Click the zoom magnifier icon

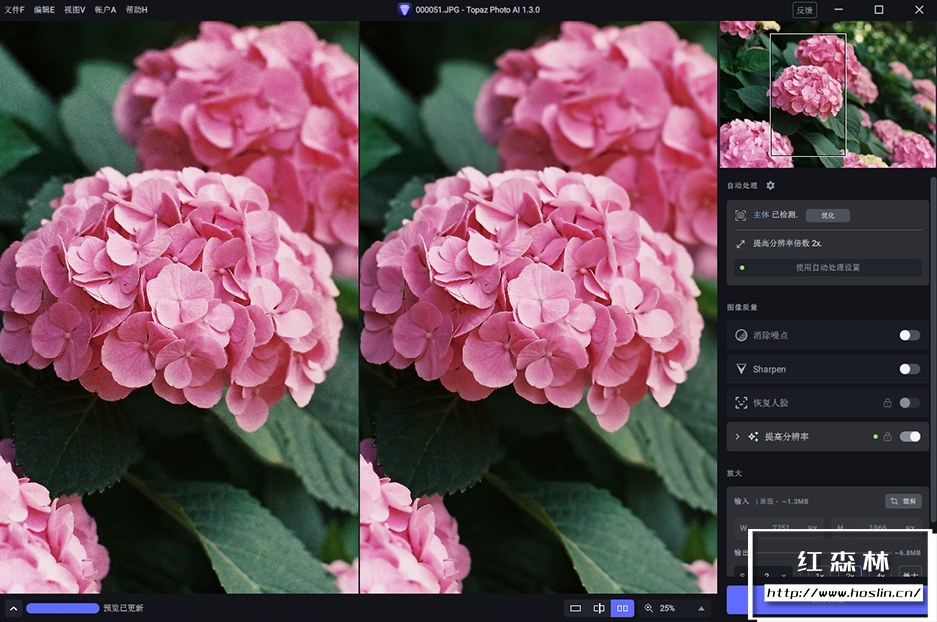point(648,608)
